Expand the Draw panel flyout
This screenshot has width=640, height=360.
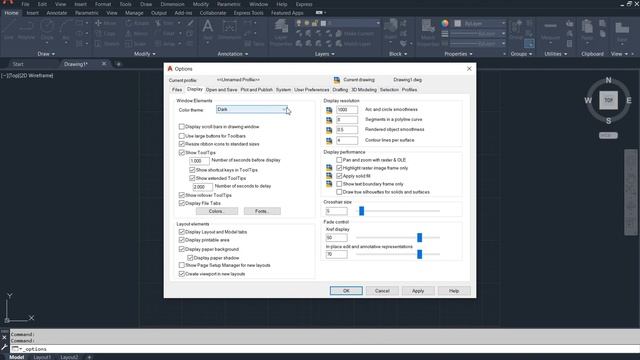(x=46, y=53)
